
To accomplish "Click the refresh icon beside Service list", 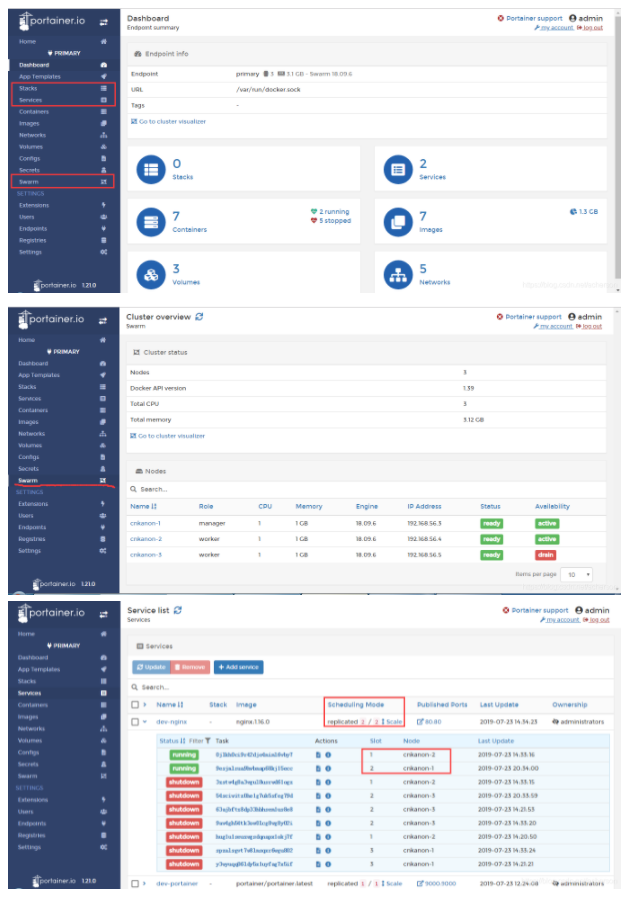I will pyautogui.click(x=177, y=610).
